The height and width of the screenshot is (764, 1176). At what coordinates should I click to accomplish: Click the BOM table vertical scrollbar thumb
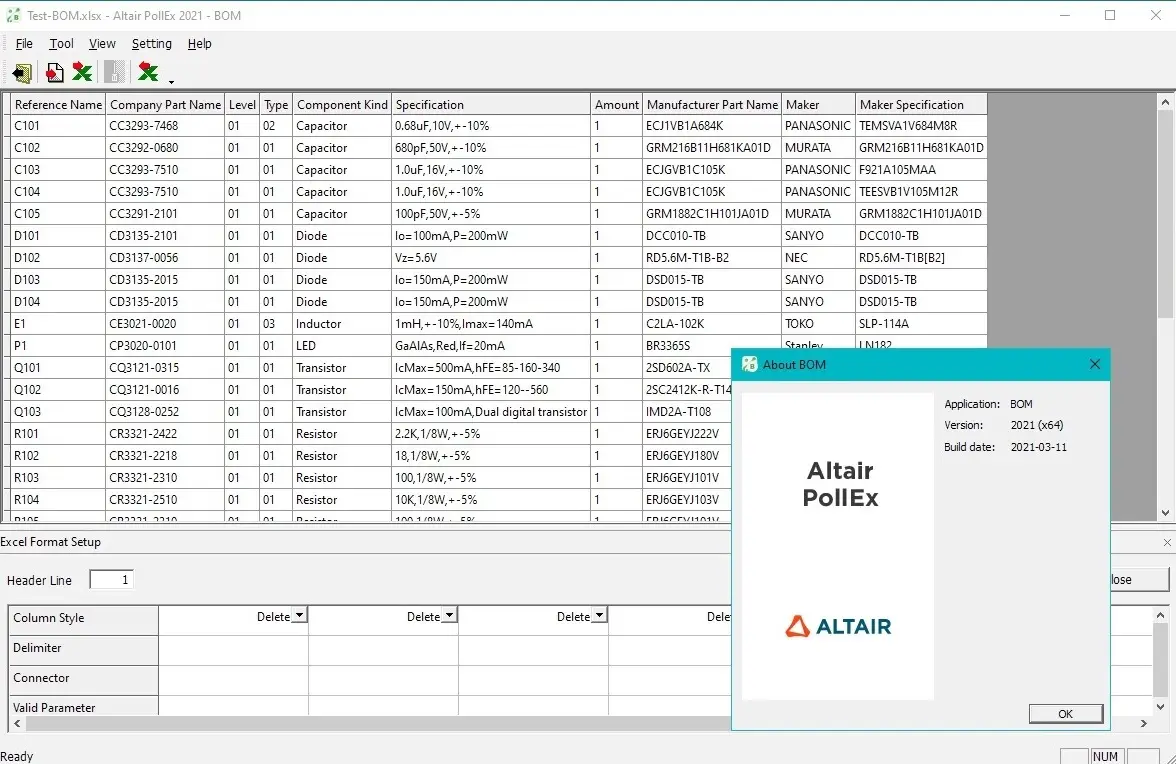click(1165, 214)
